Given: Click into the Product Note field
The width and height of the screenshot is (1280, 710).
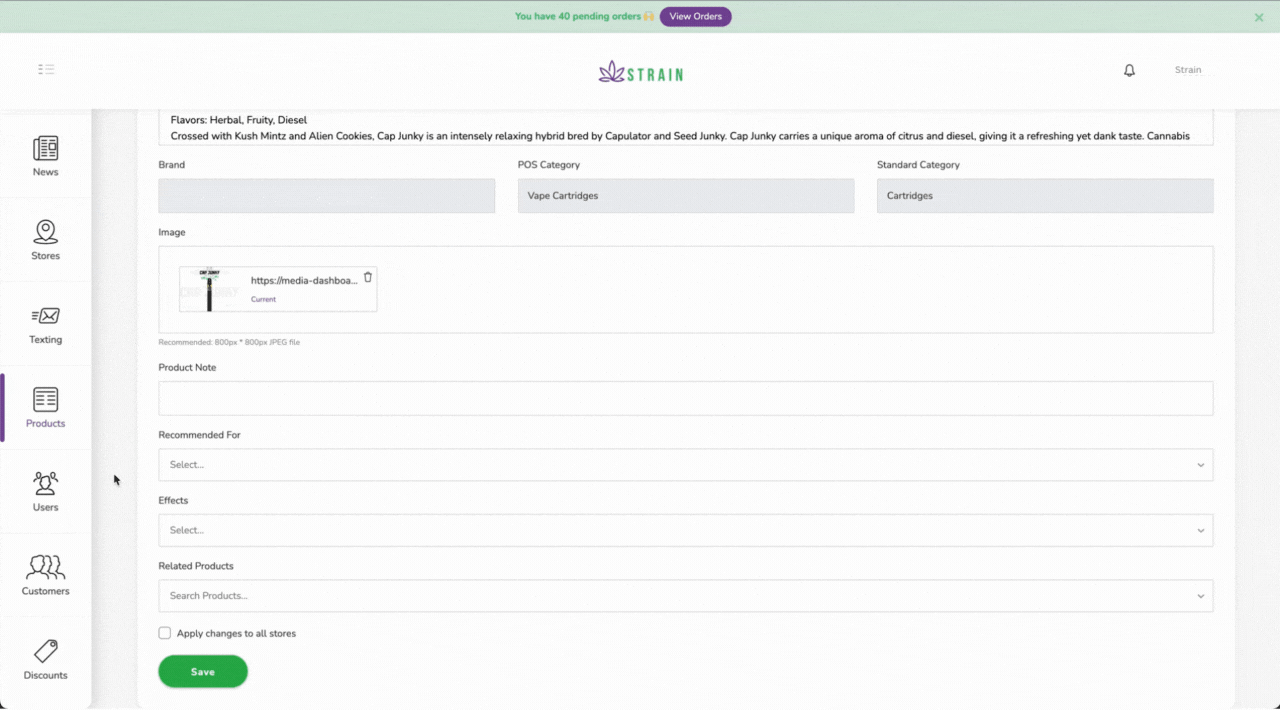Looking at the screenshot, I should pos(685,398).
